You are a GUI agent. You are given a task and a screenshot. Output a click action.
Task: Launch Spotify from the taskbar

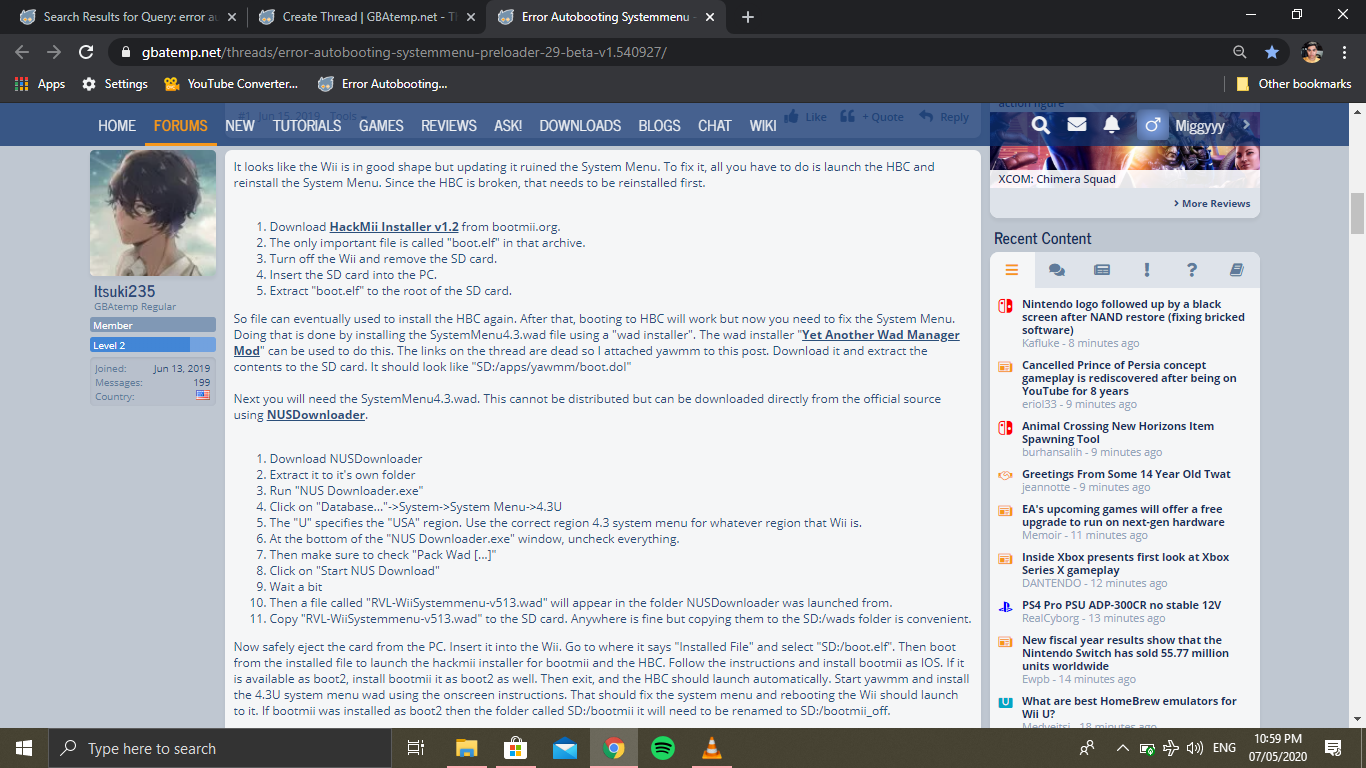coord(663,748)
